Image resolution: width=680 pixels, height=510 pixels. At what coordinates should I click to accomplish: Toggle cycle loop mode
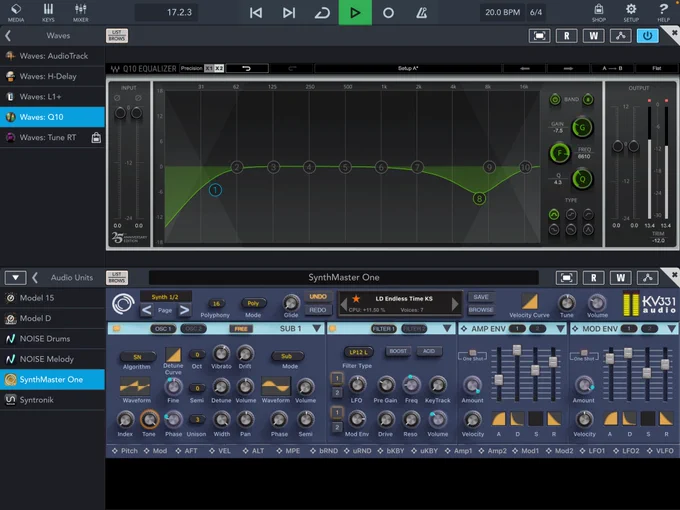(322, 13)
